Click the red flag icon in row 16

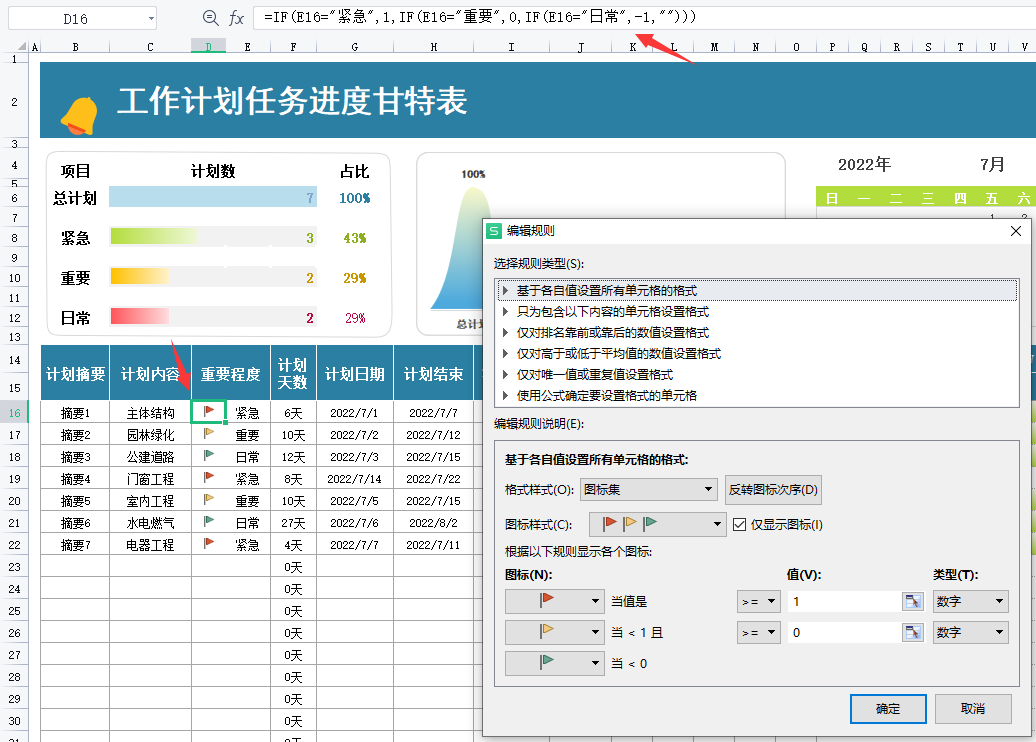(209, 411)
